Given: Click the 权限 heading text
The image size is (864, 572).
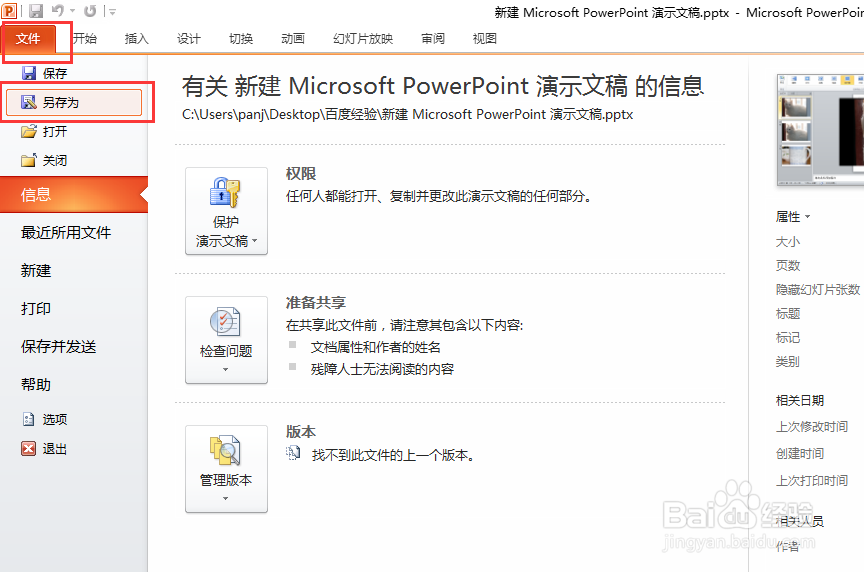Looking at the screenshot, I should click(x=301, y=174).
